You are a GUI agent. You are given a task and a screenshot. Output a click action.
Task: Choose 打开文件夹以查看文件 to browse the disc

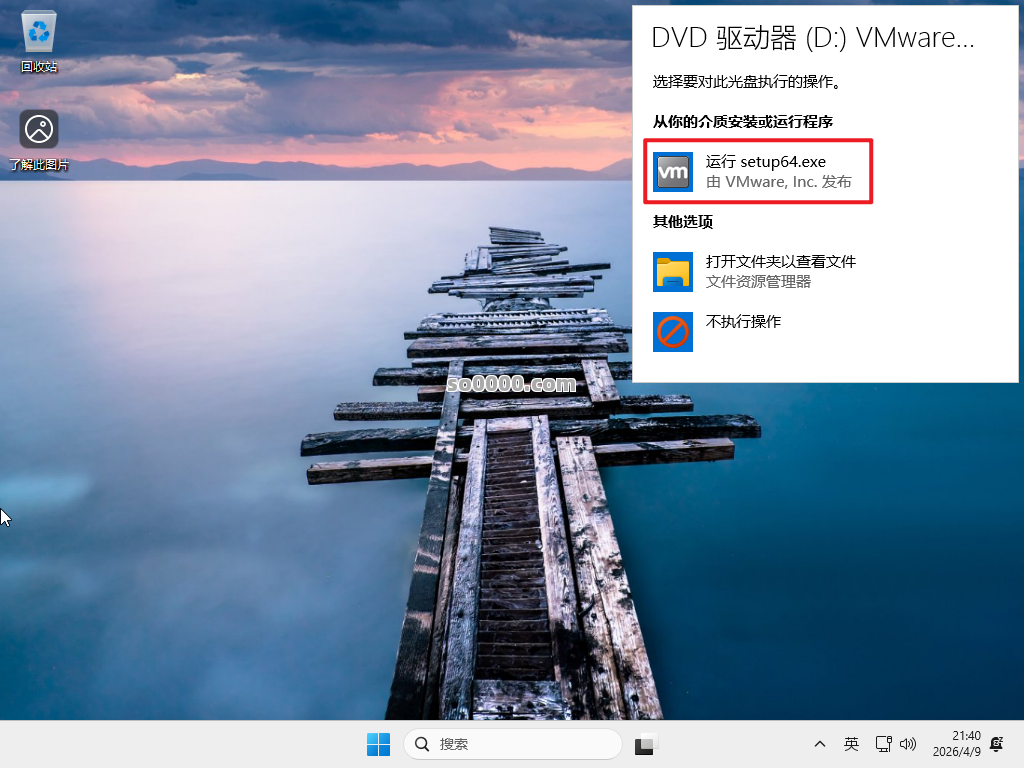[782, 261]
